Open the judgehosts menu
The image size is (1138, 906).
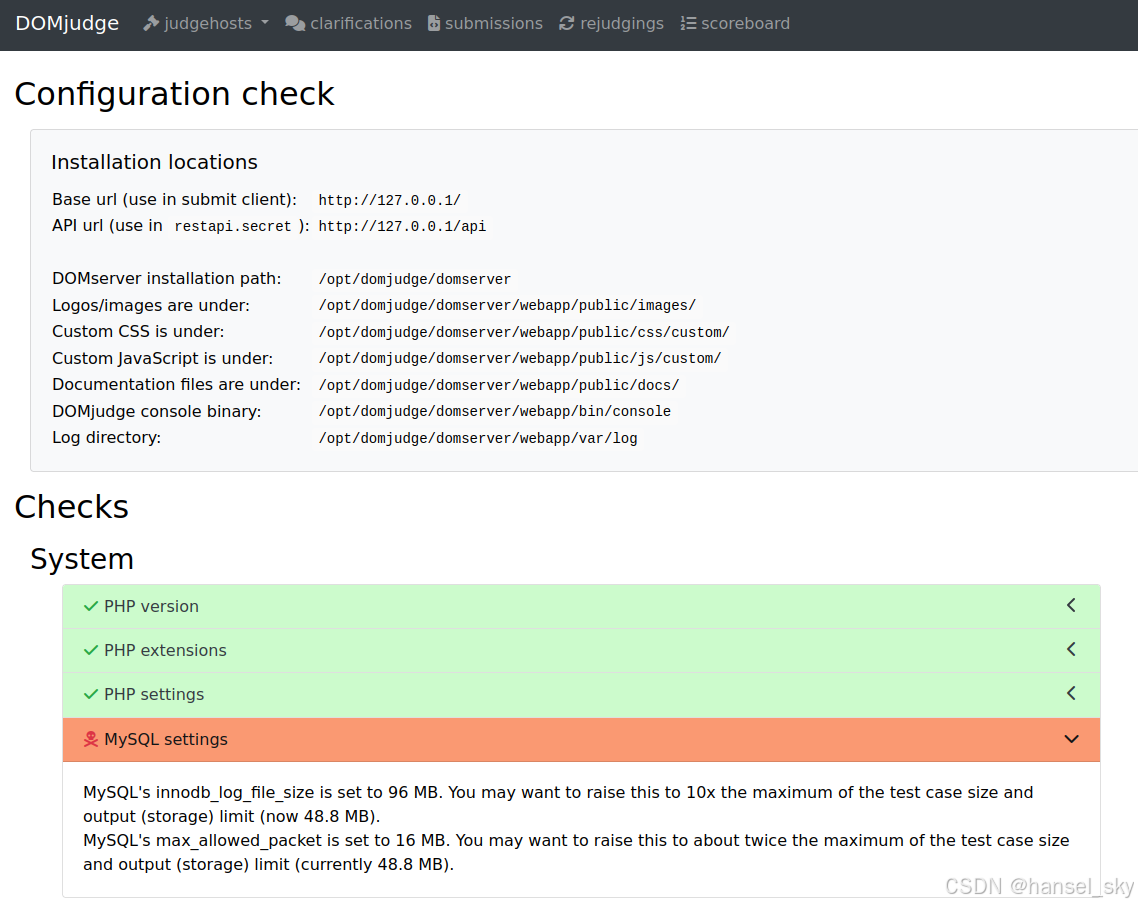pyautogui.click(x=206, y=23)
